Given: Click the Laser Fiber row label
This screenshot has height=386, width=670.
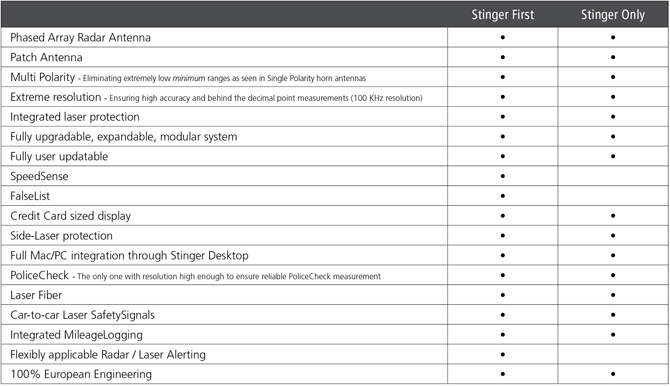Looking at the screenshot, I should click(x=36, y=295).
